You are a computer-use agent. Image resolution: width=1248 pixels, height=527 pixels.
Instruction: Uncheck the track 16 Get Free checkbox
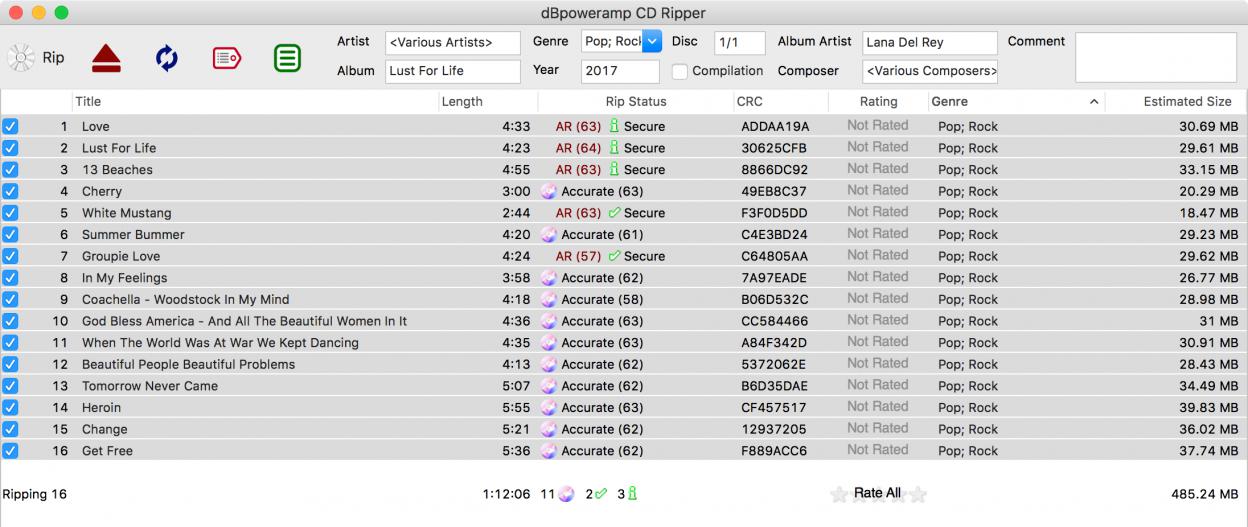[x=10, y=451]
